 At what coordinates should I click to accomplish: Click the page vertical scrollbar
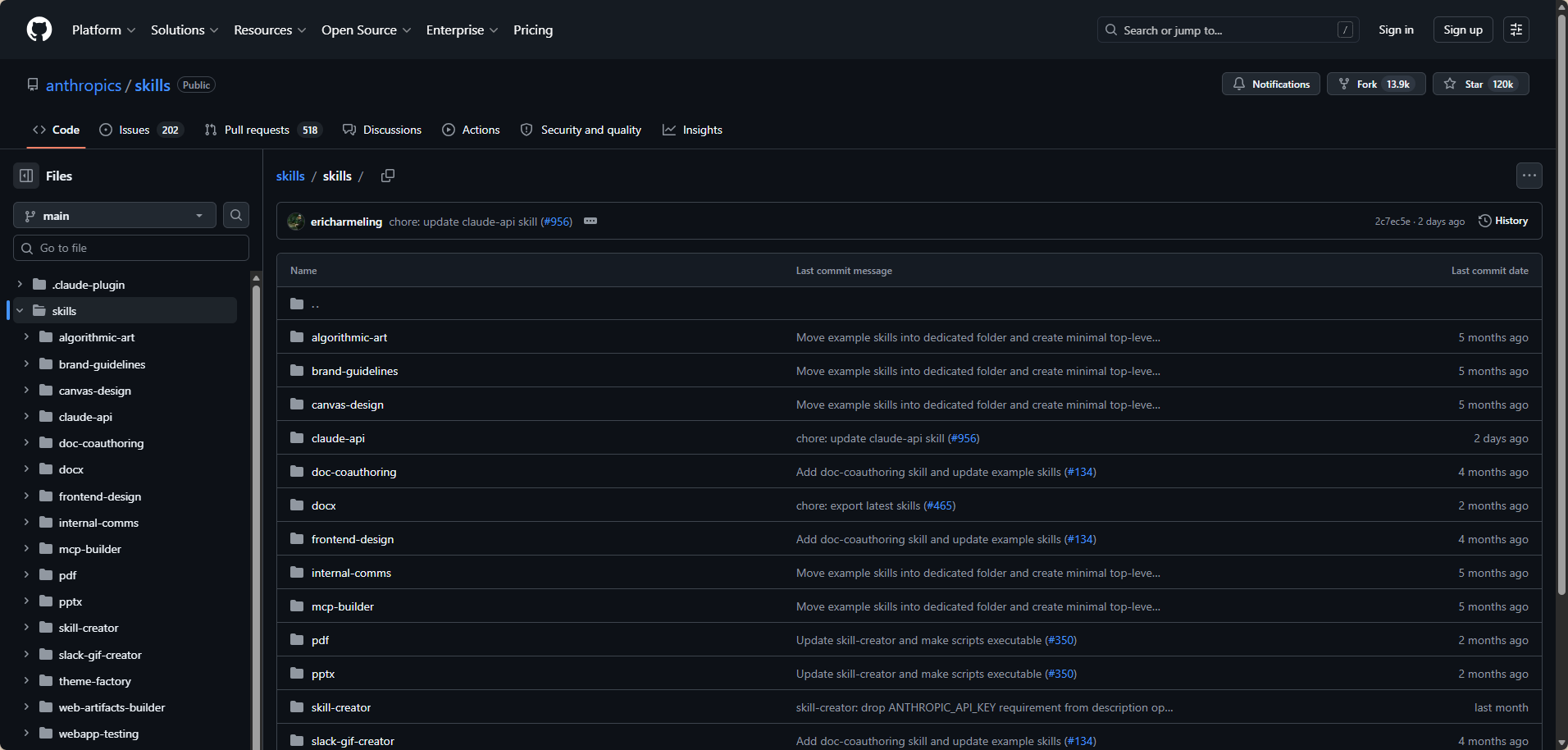coord(1561,304)
